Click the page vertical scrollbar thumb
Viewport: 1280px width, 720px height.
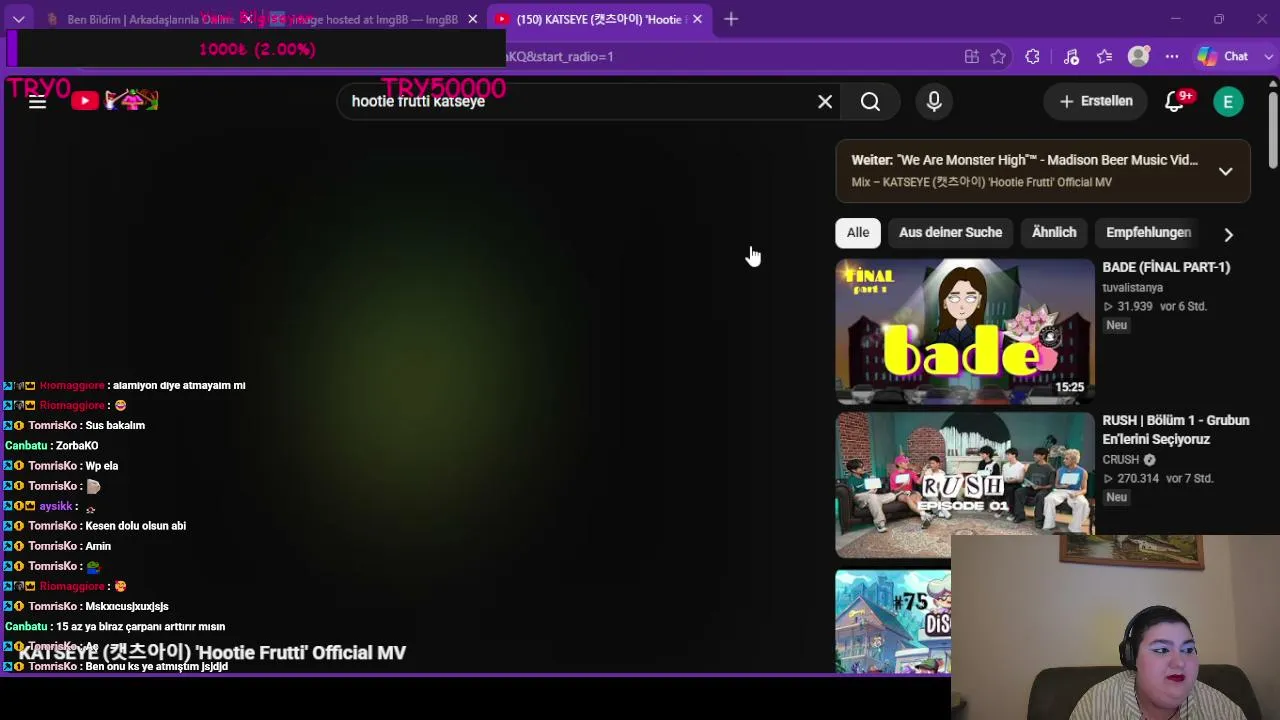coord(1273,130)
